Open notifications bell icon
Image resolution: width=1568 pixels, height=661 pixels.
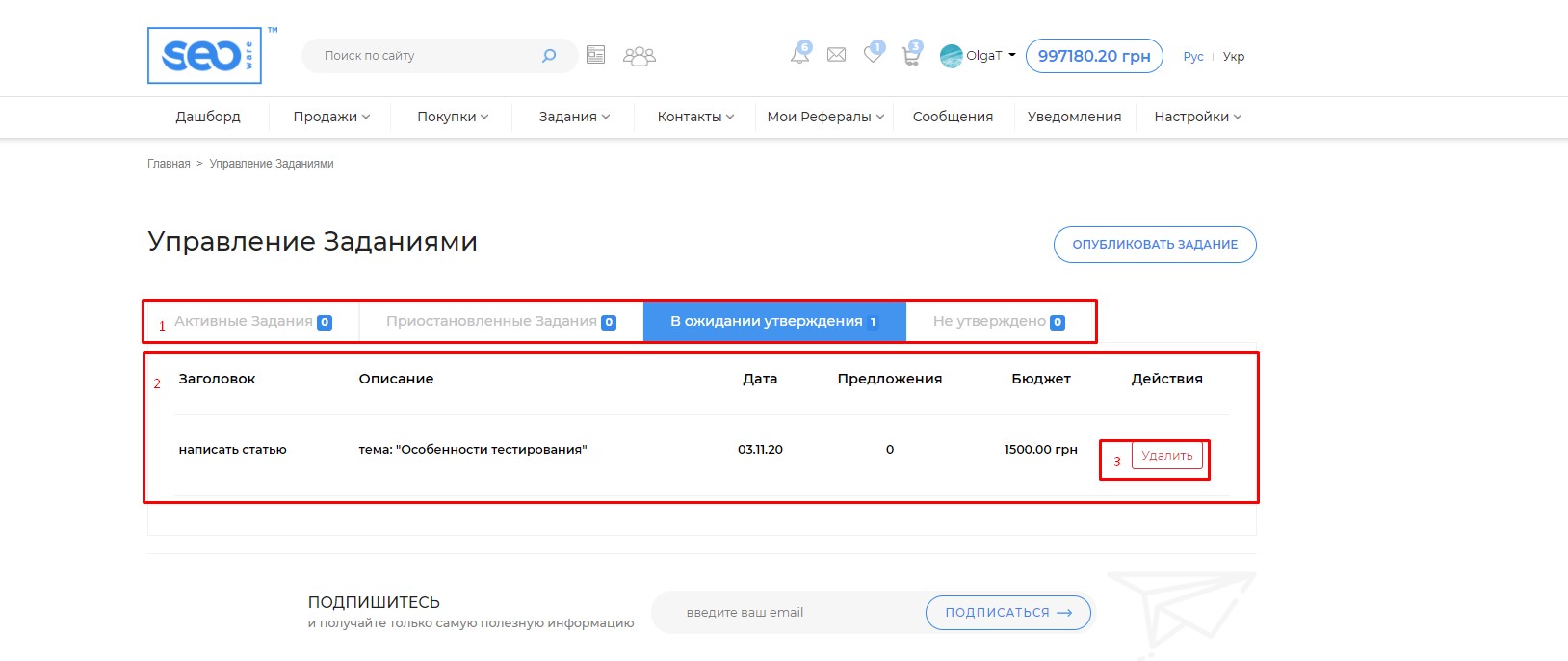[x=799, y=55]
